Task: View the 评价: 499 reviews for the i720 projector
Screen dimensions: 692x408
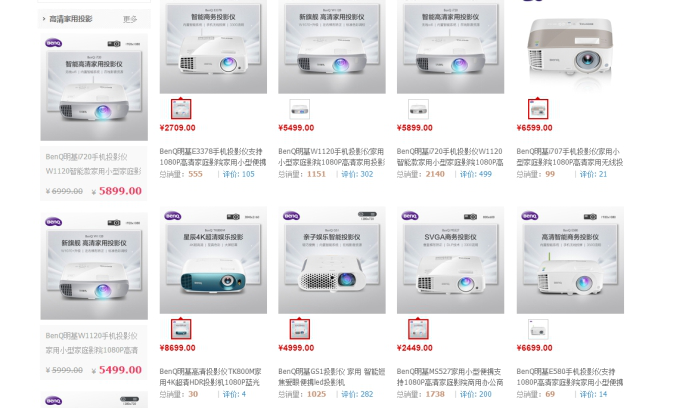Action: coord(475,174)
